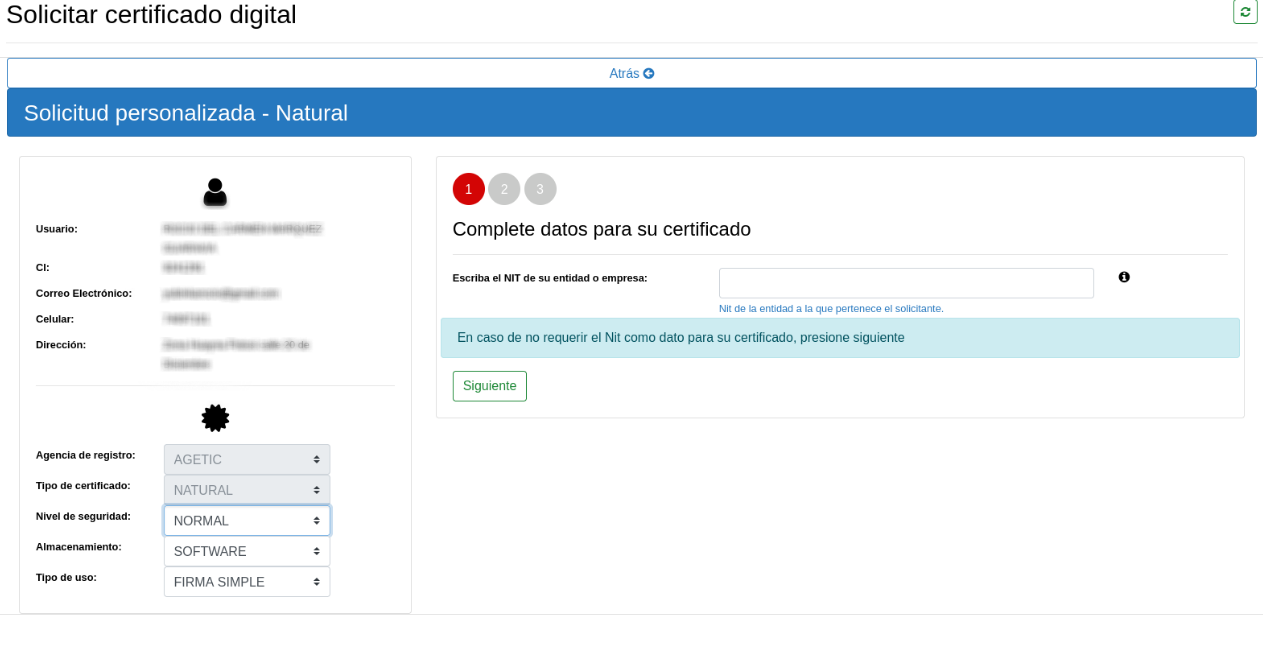Click the certificate badge icon
Image resolution: width=1263 pixels, height=672 pixels.
coord(215,418)
